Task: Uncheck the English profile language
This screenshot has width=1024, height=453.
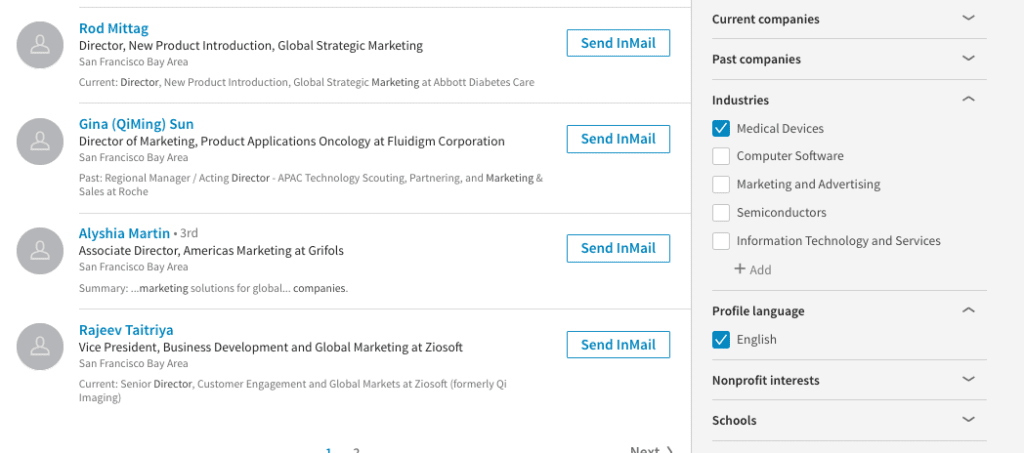Action: click(x=721, y=339)
